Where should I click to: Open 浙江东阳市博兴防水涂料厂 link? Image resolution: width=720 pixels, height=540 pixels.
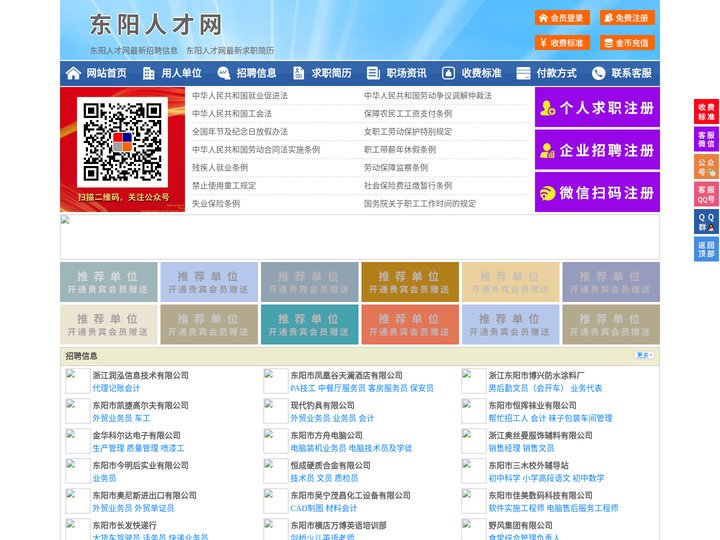pos(536,376)
